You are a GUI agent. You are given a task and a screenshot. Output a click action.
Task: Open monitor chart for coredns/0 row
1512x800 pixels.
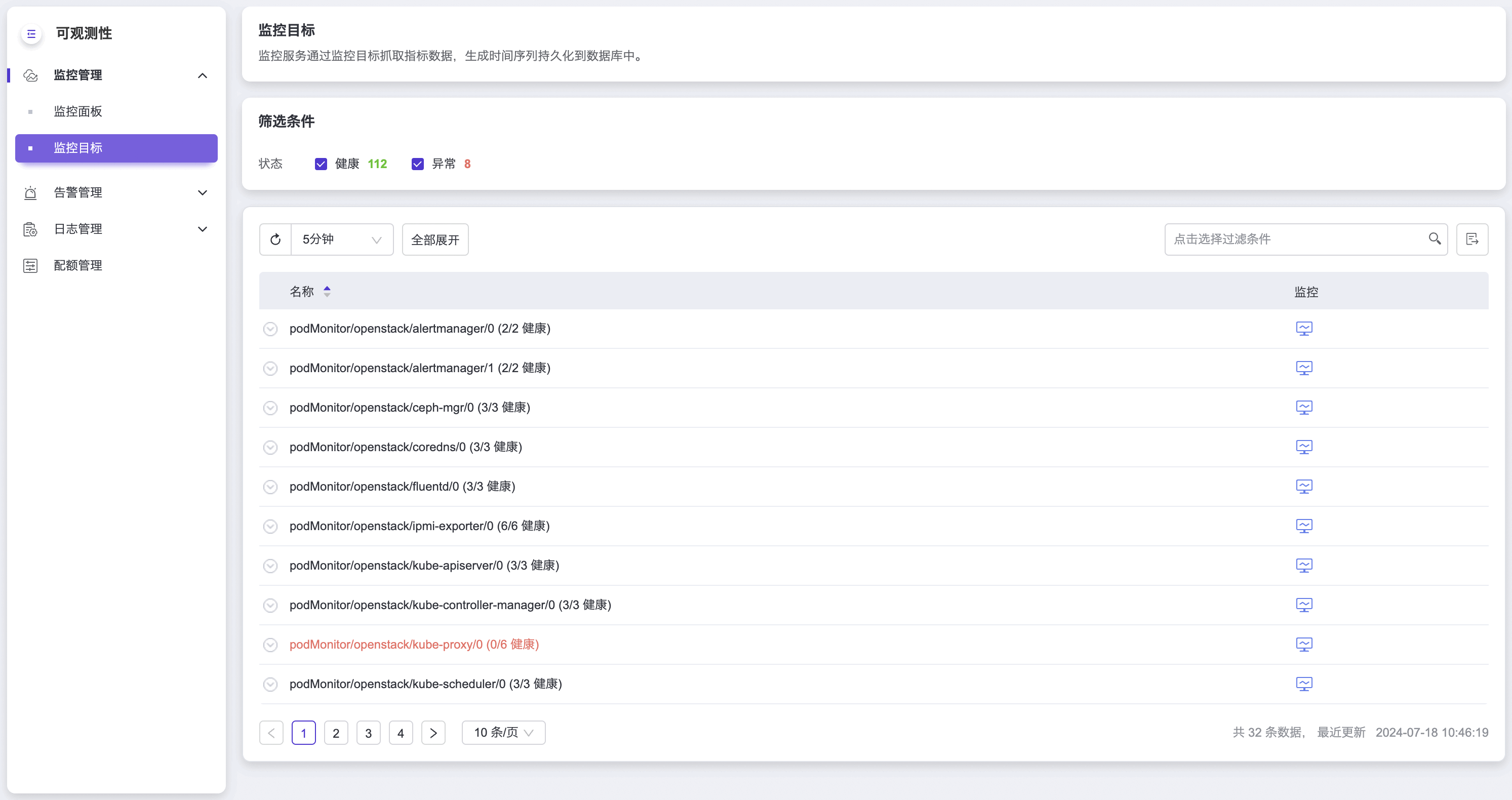1303,447
